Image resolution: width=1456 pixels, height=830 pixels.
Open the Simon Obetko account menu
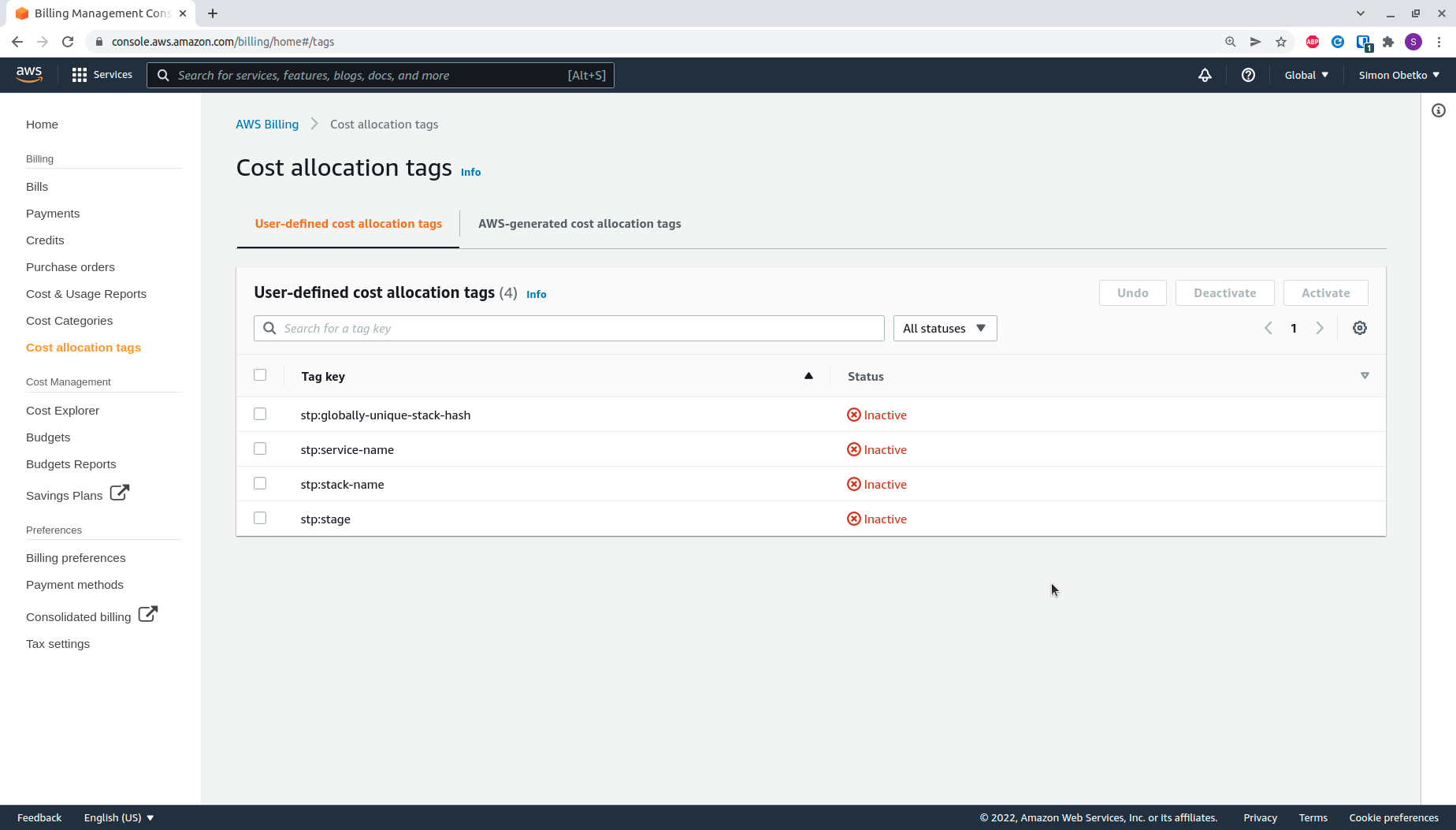pos(1399,75)
